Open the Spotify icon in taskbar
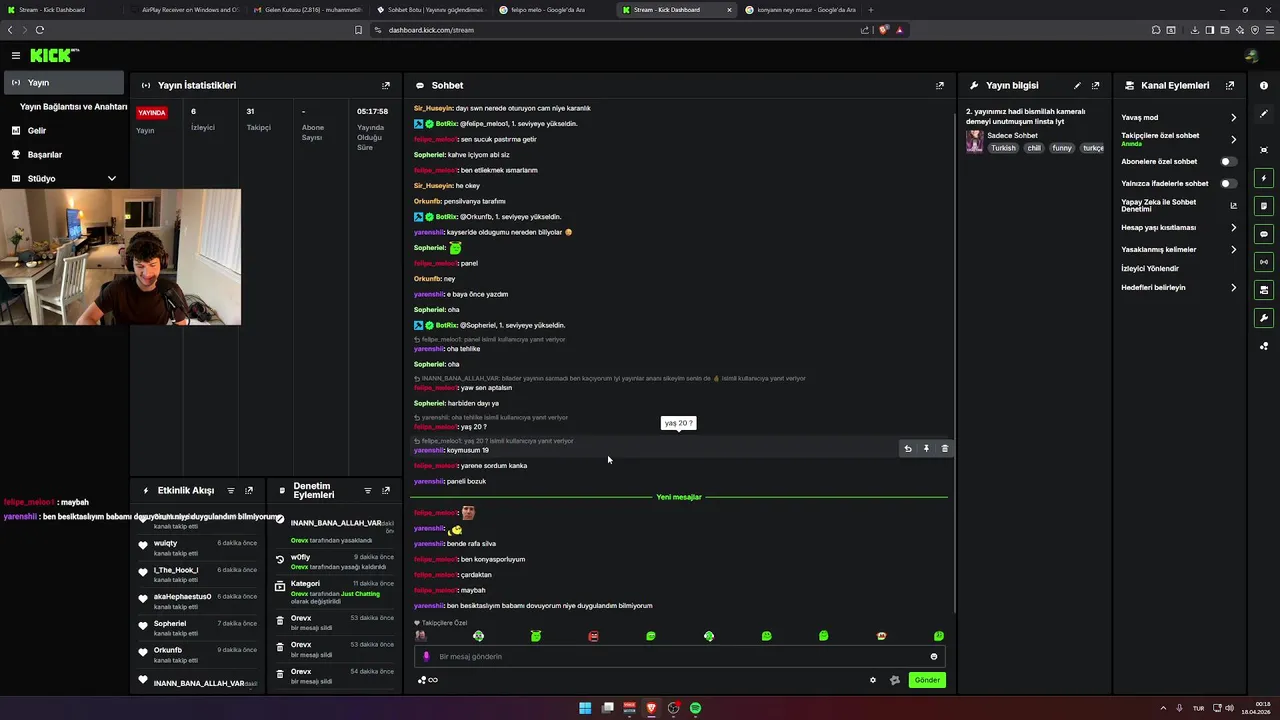1280x720 pixels. (695, 708)
